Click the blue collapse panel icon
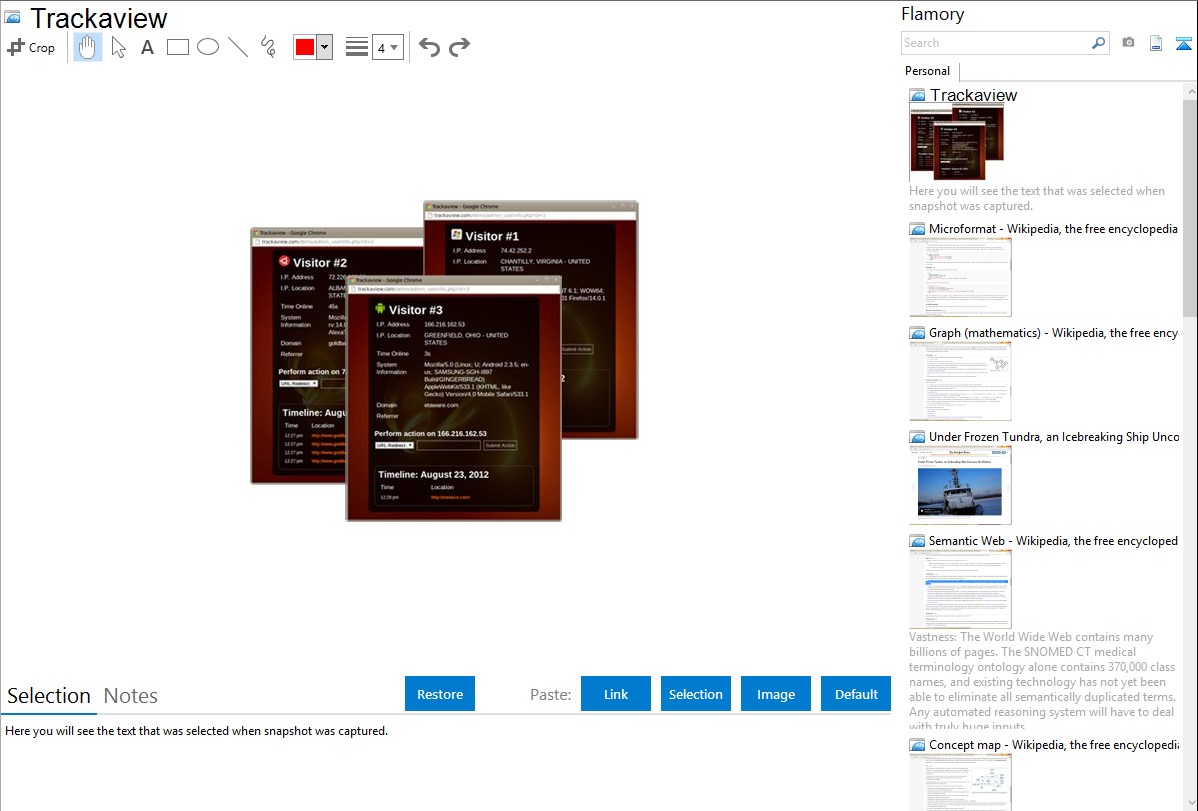 coord(1183,43)
